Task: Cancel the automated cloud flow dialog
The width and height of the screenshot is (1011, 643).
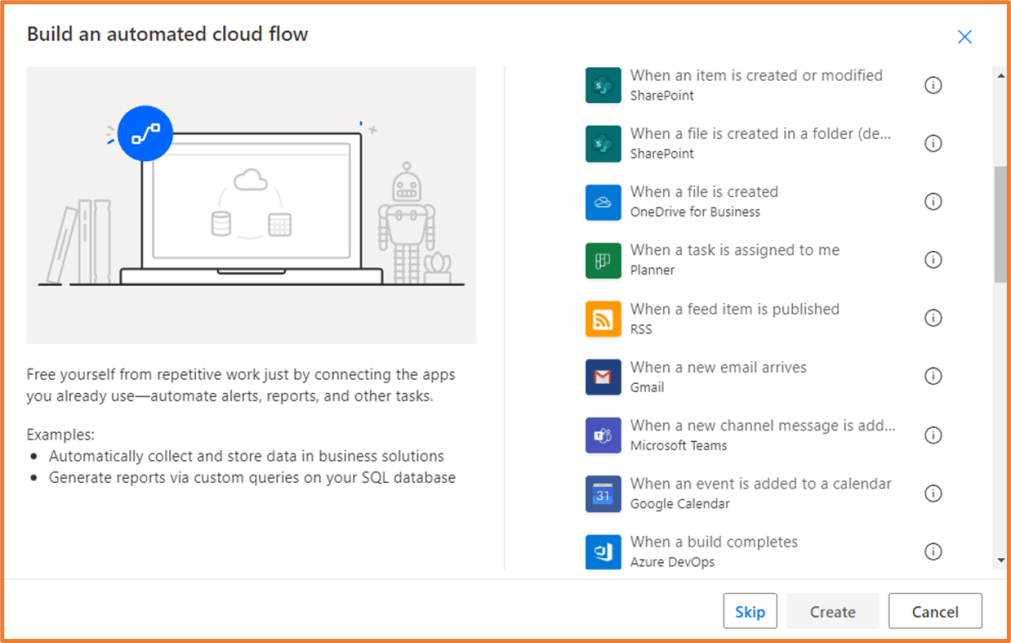Action: pos(935,611)
